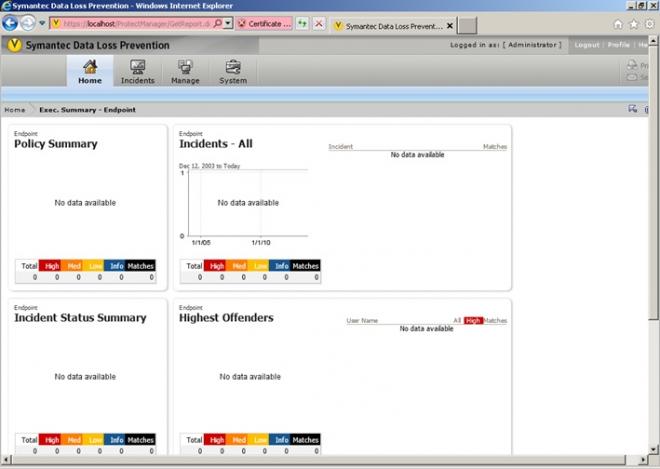Click the red Stop loading icon
This screenshot has width=660, height=469.
pyautogui.click(x=319, y=24)
